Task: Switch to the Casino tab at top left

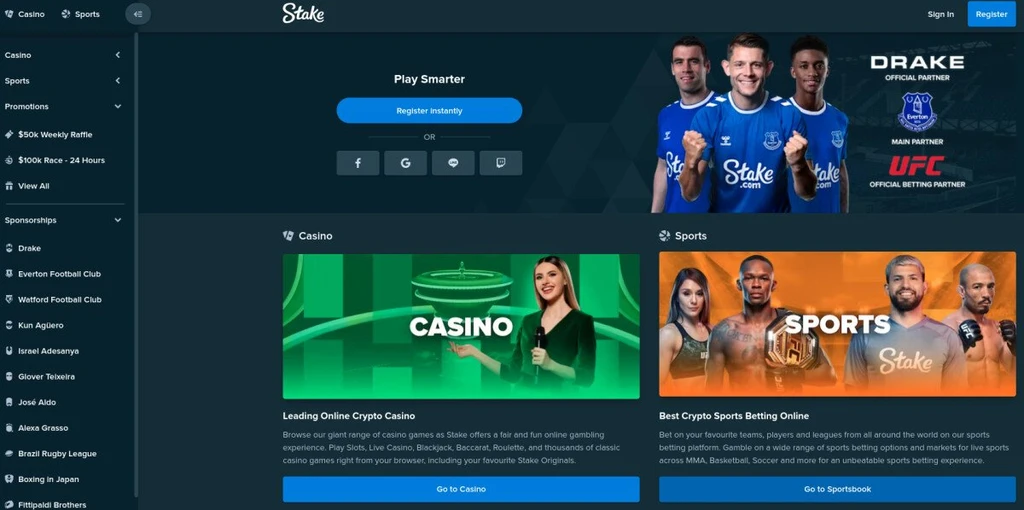Action: click(x=25, y=14)
